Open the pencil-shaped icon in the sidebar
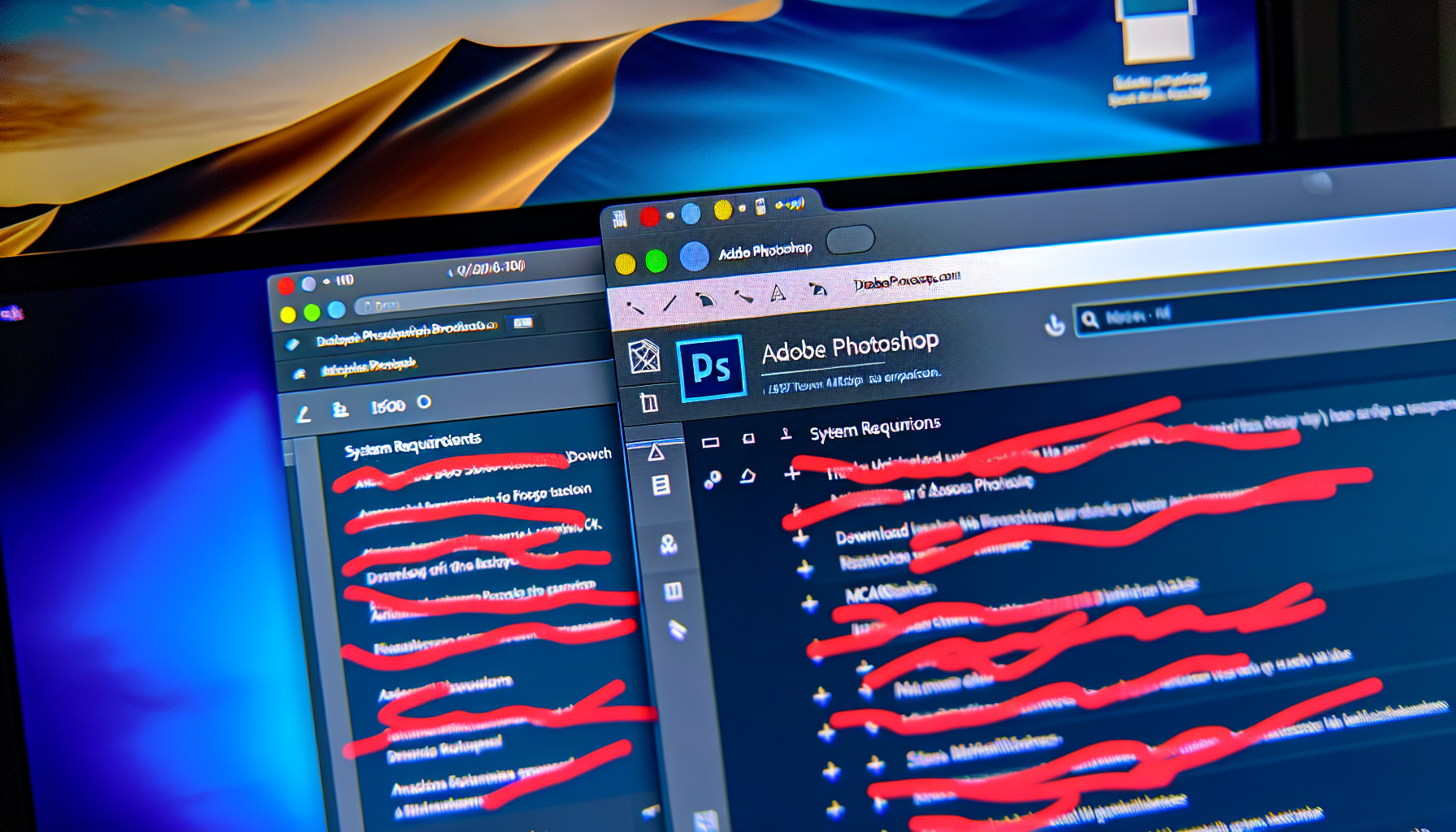Viewport: 1456px width, 832px height. pos(678,629)
